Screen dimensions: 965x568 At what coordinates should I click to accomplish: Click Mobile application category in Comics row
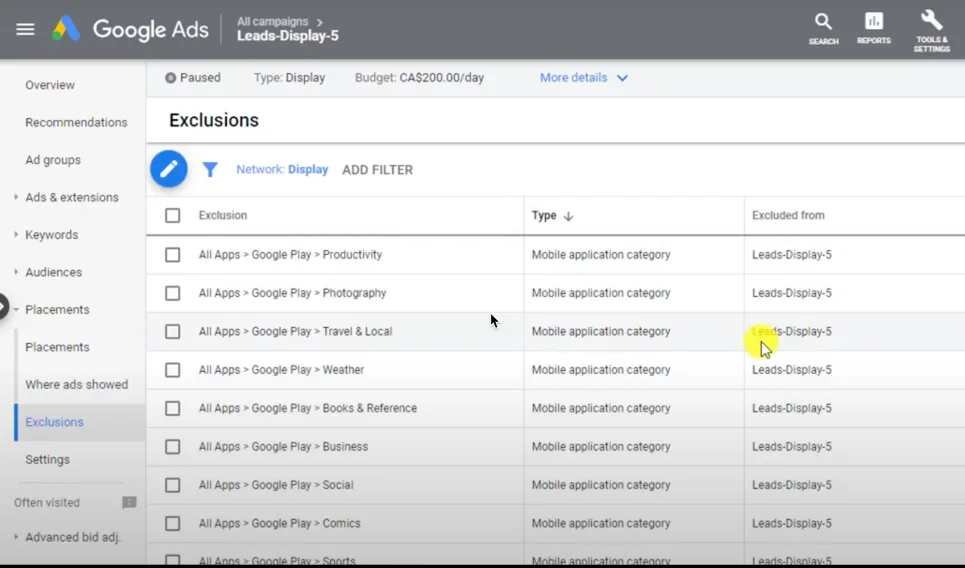601,524
